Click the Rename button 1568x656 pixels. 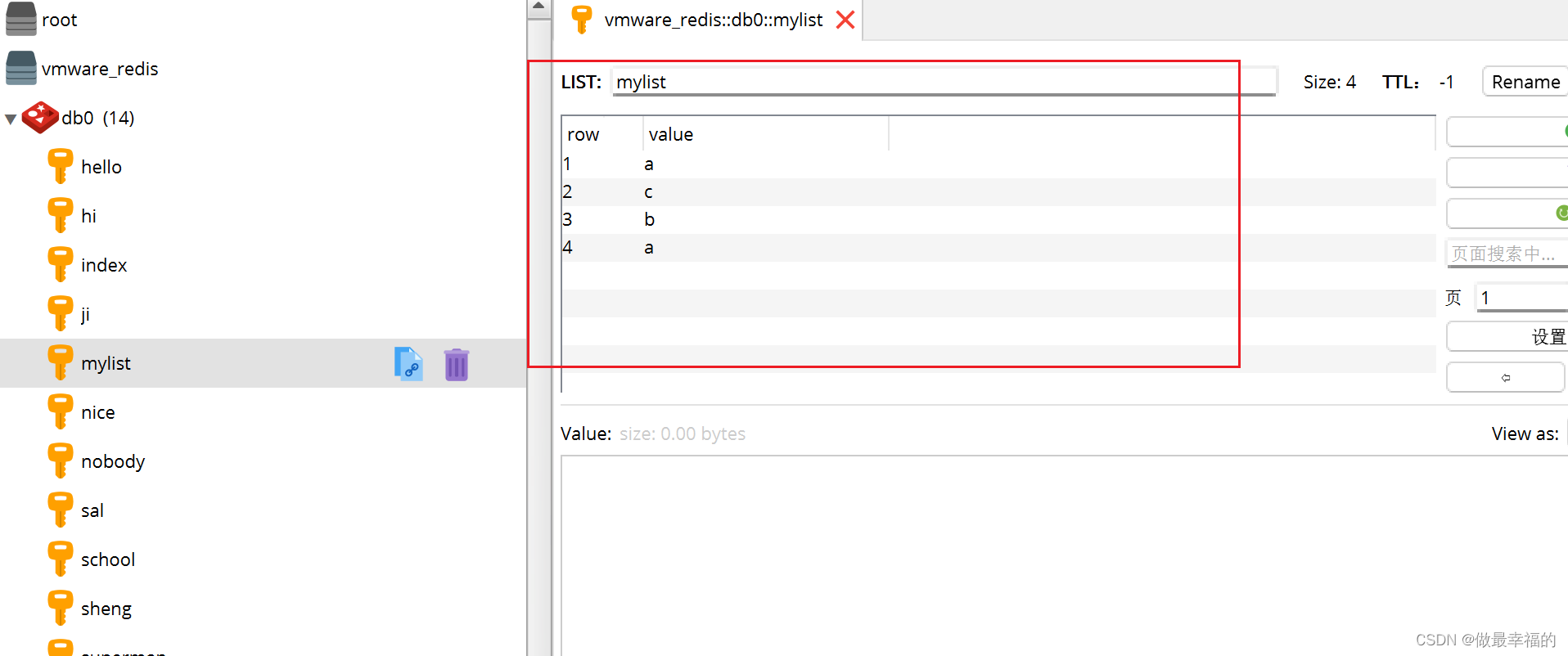[x=1525, y=82]
